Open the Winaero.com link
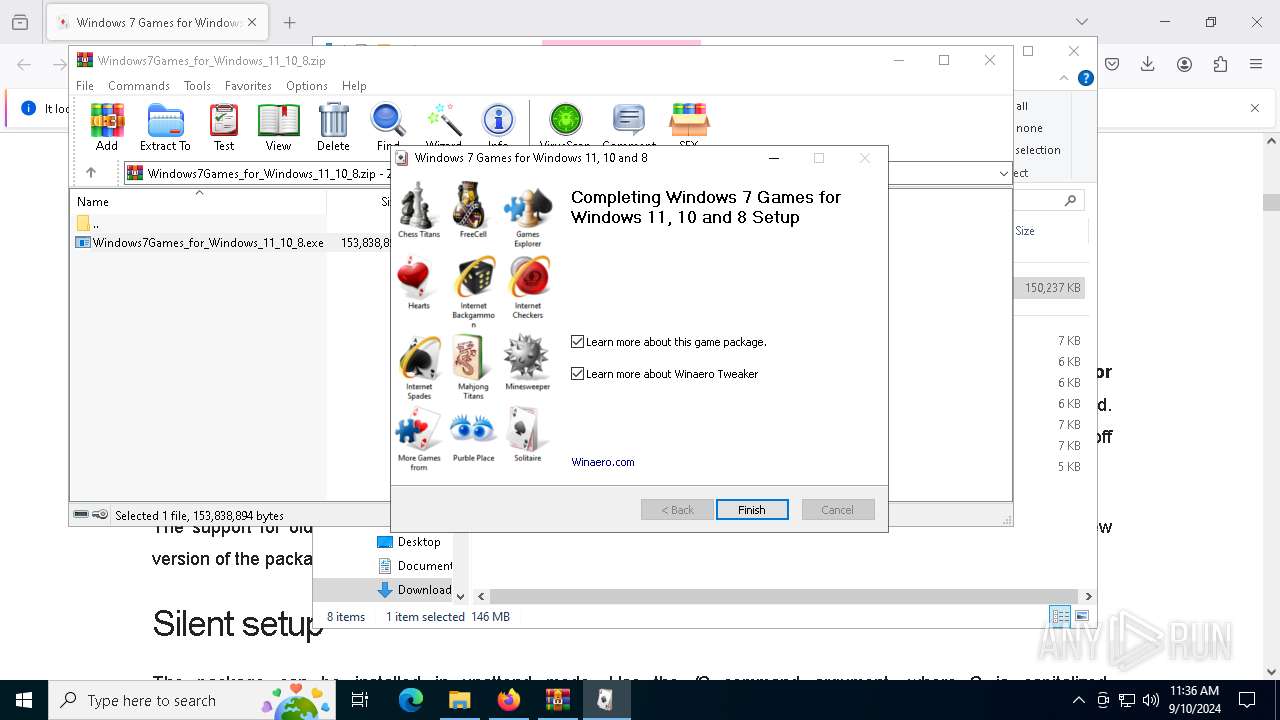The height and width of the screenshot is (720, 1280). pos(603,462)
